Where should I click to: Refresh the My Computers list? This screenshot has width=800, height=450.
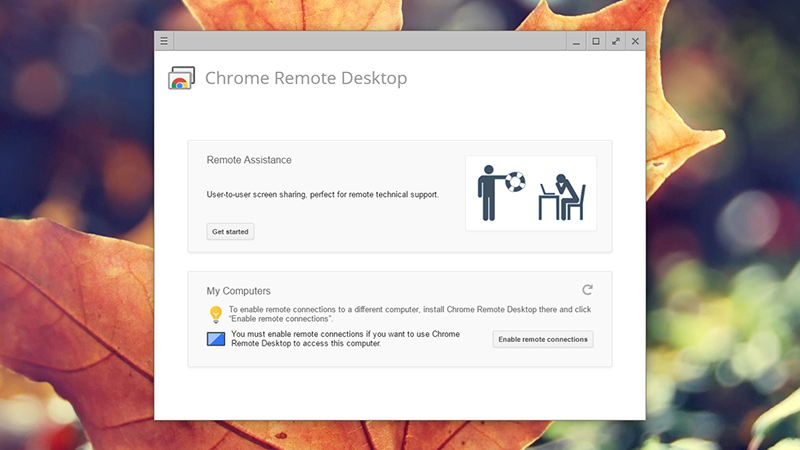coord(587,290)
